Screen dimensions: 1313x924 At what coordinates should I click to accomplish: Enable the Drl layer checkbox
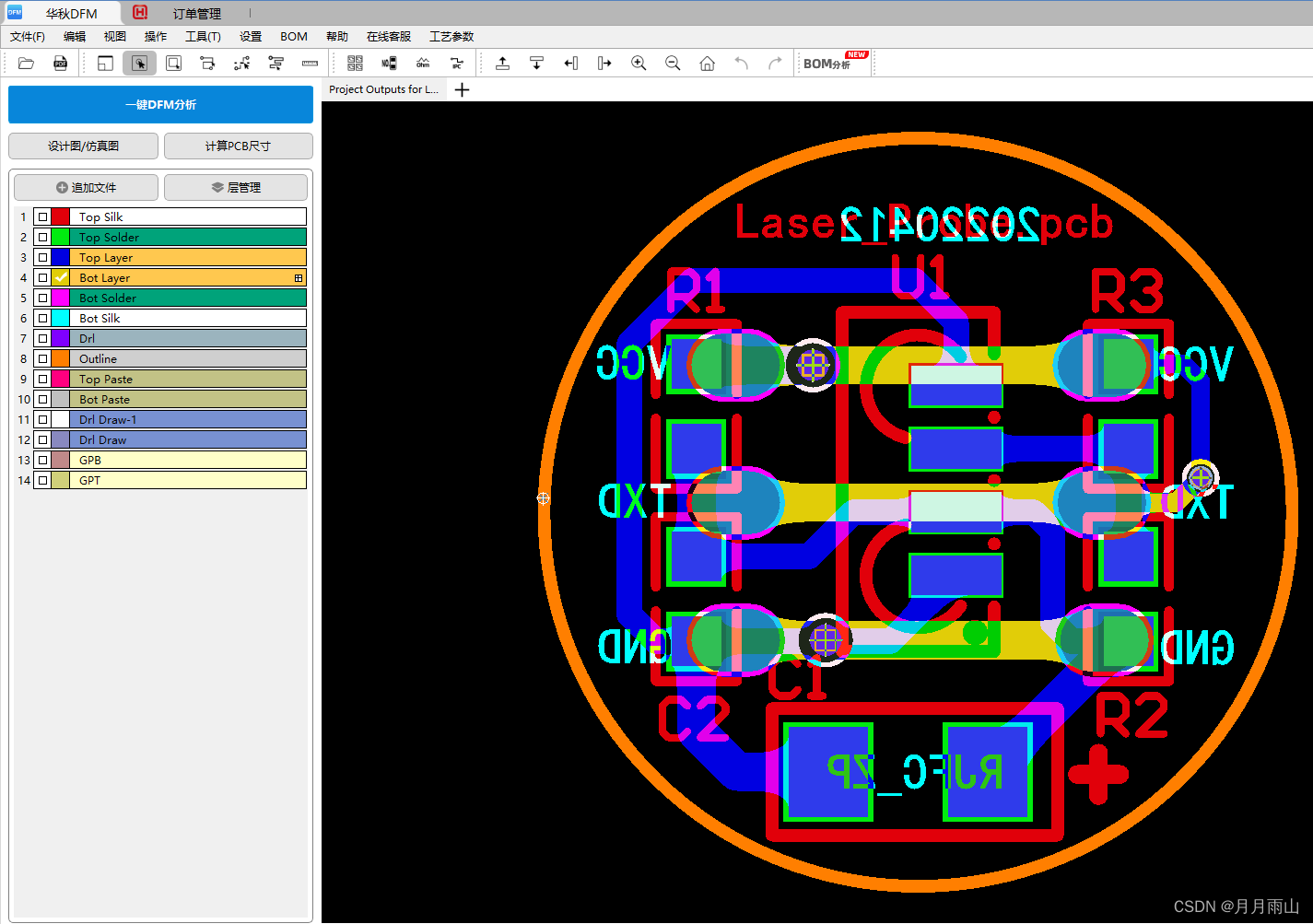pyautogui.click(x=41, y=338)
